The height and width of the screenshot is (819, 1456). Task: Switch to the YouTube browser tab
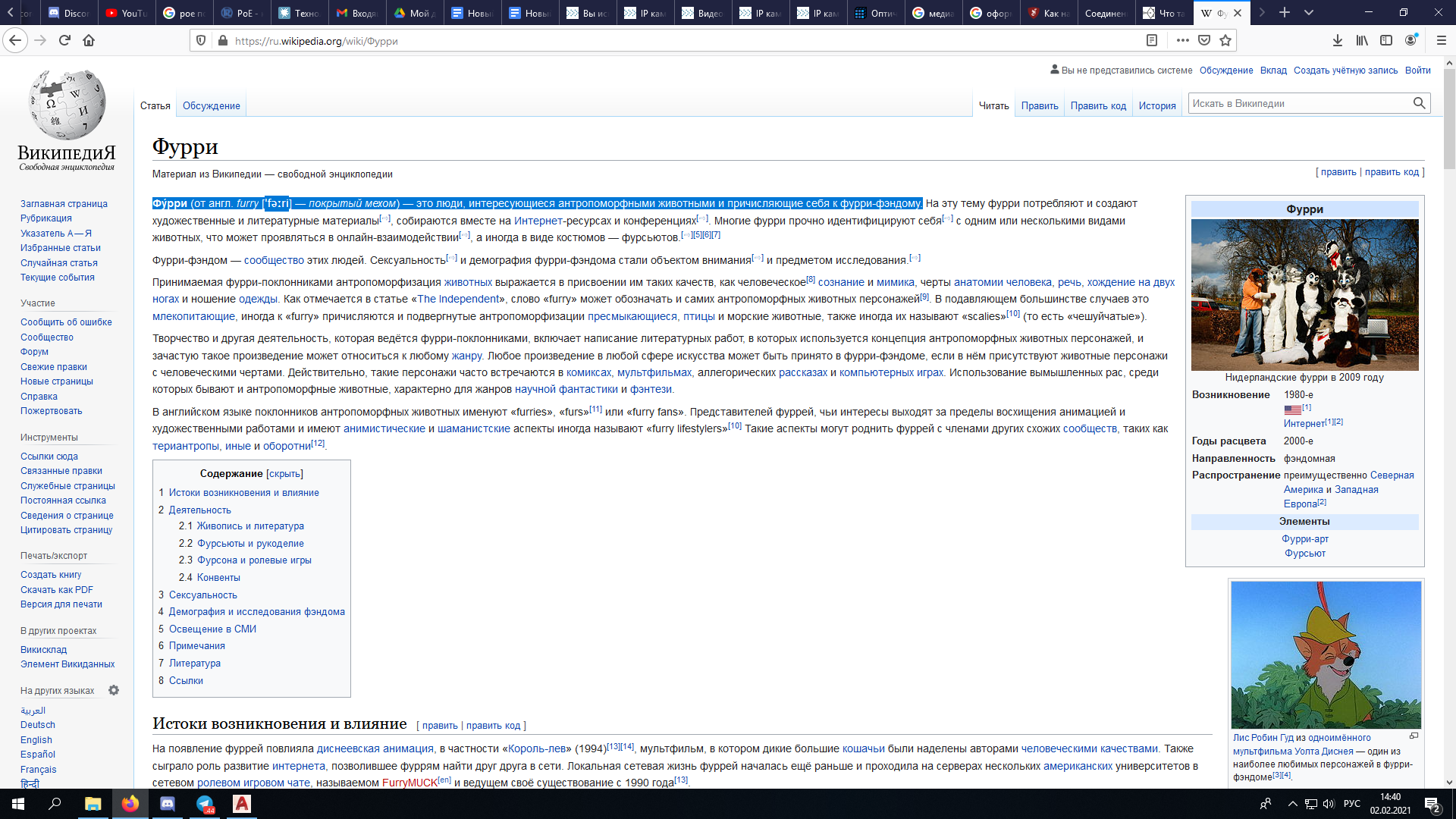(x=127, y=13)
